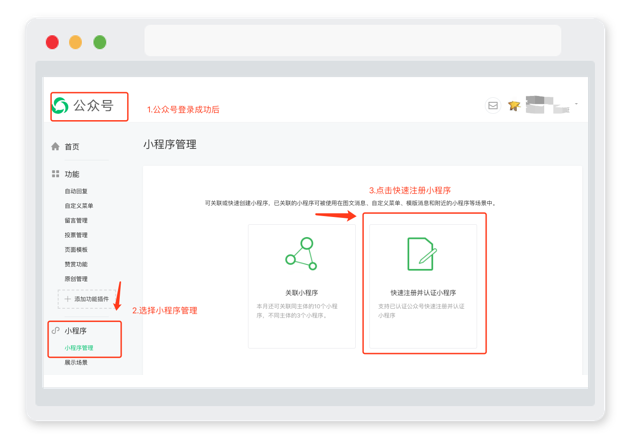Click the home house icon beside 首页

pos(55,147)
